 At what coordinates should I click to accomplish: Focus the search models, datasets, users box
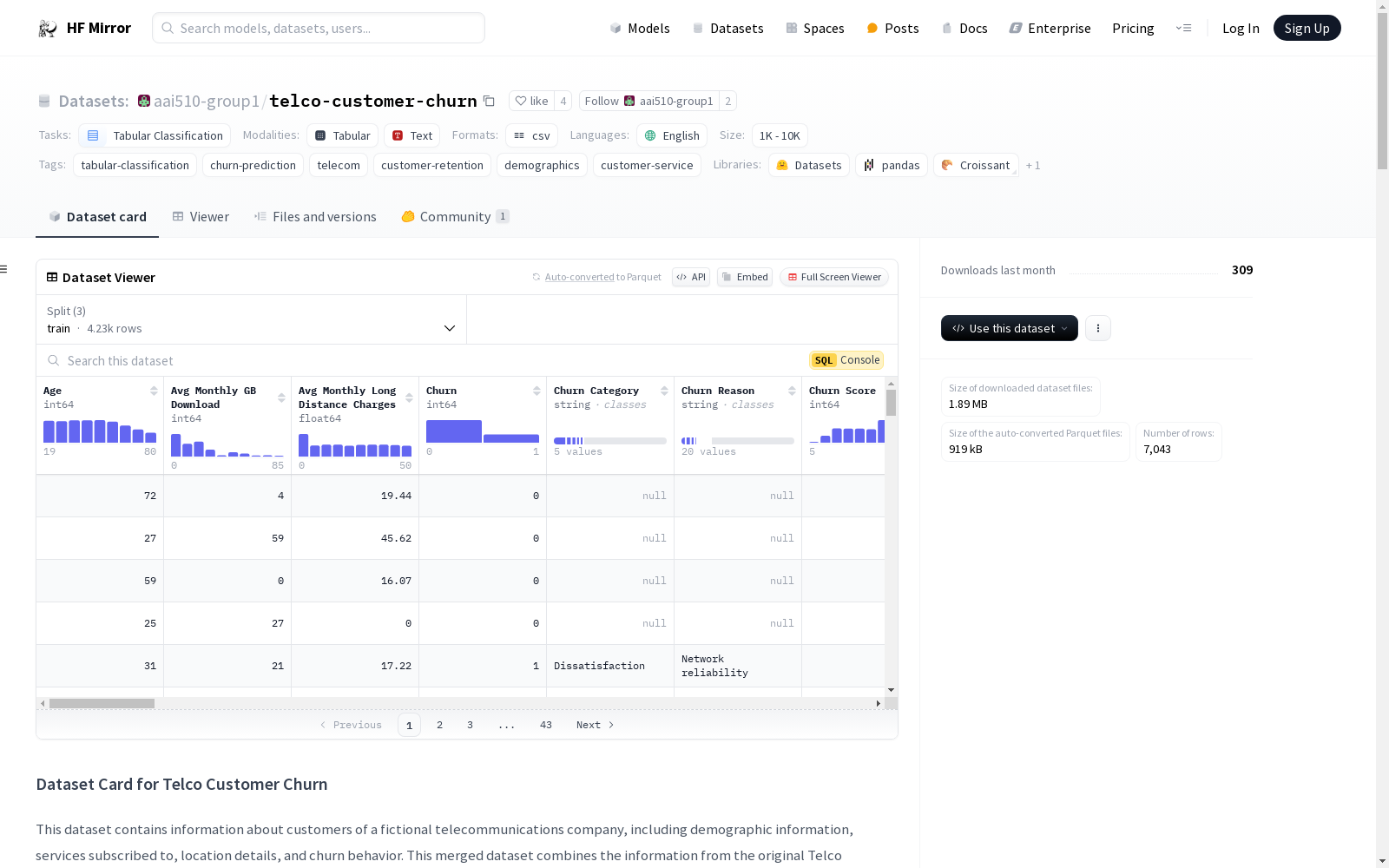click(x=319, y=28)
